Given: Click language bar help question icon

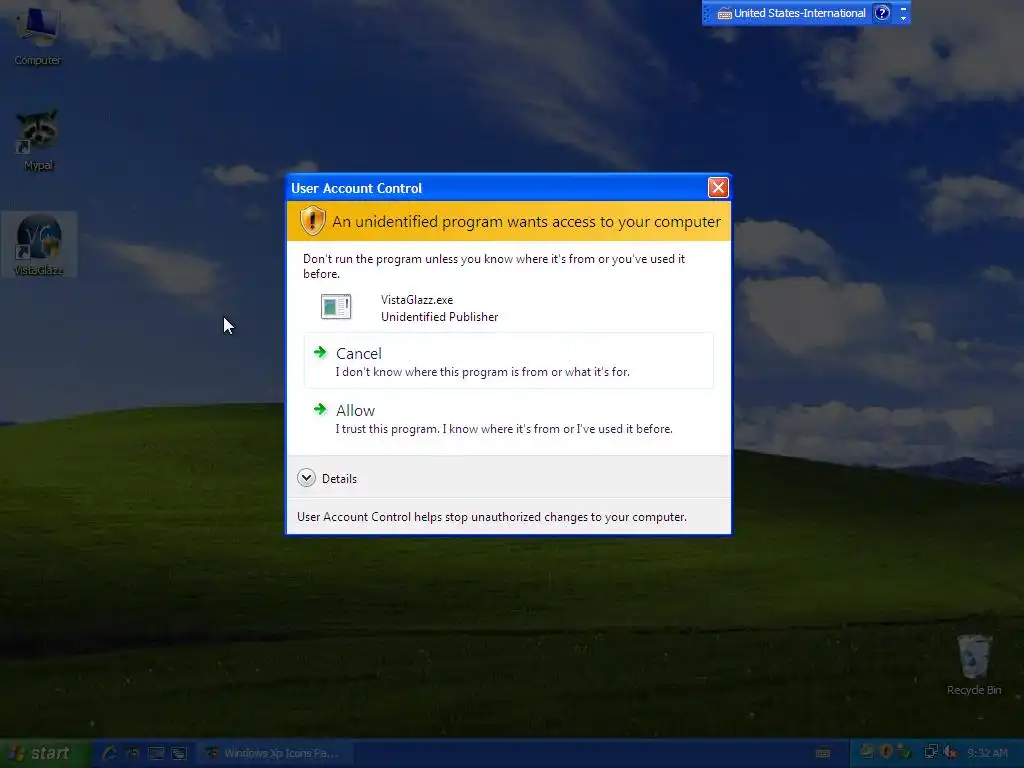Looking at the screenshot, I should pos(882,13).
